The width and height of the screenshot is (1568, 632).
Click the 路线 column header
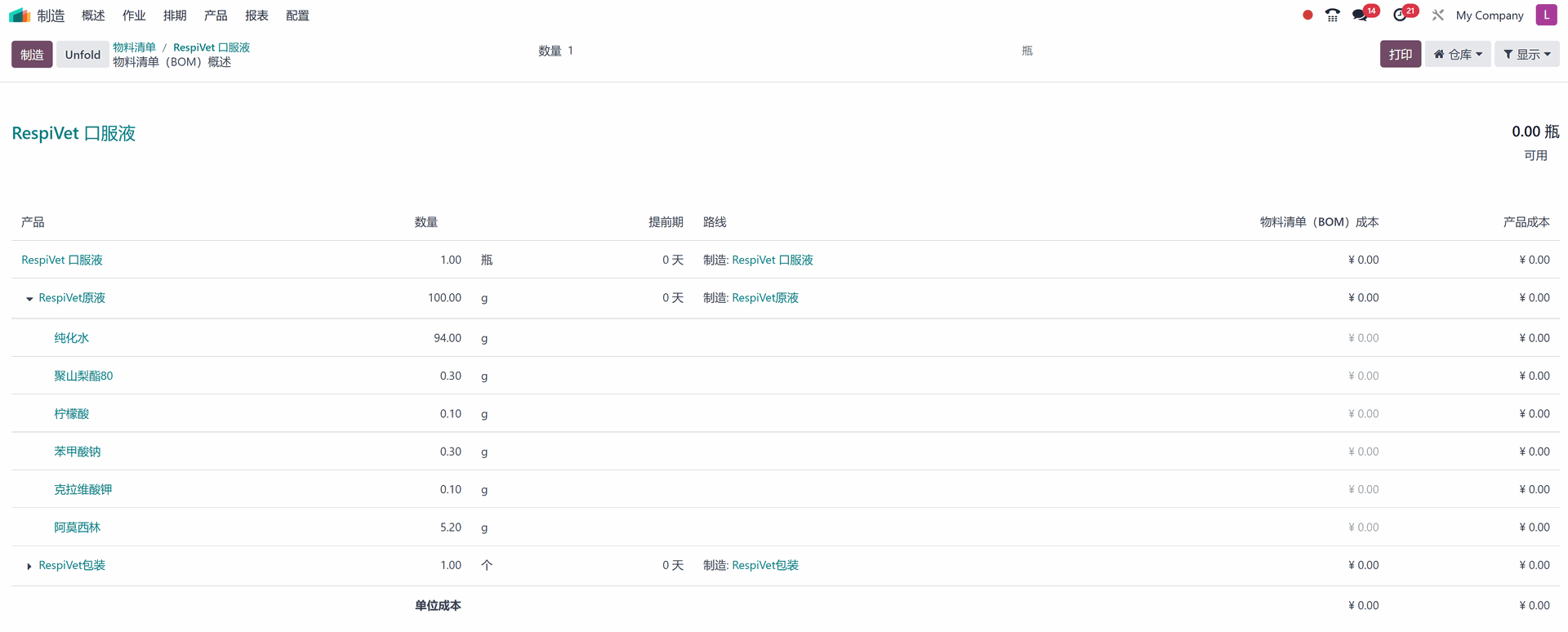pyautogui.click(x=715, y=222)
